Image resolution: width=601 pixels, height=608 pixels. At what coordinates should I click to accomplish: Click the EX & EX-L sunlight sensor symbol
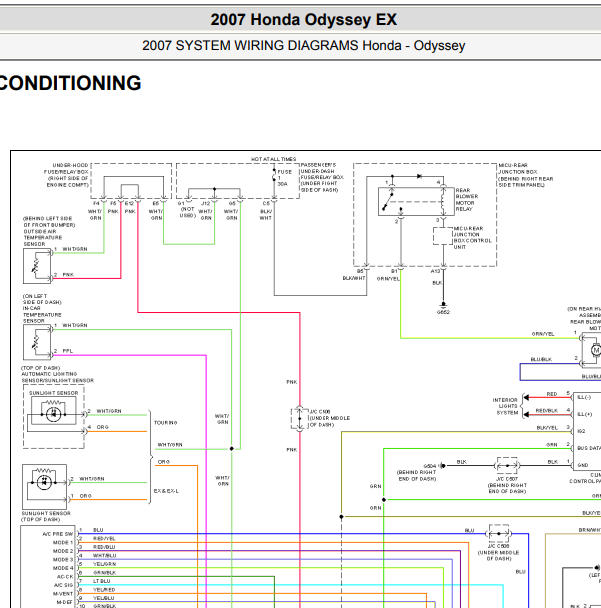click(x=44, y=487)
